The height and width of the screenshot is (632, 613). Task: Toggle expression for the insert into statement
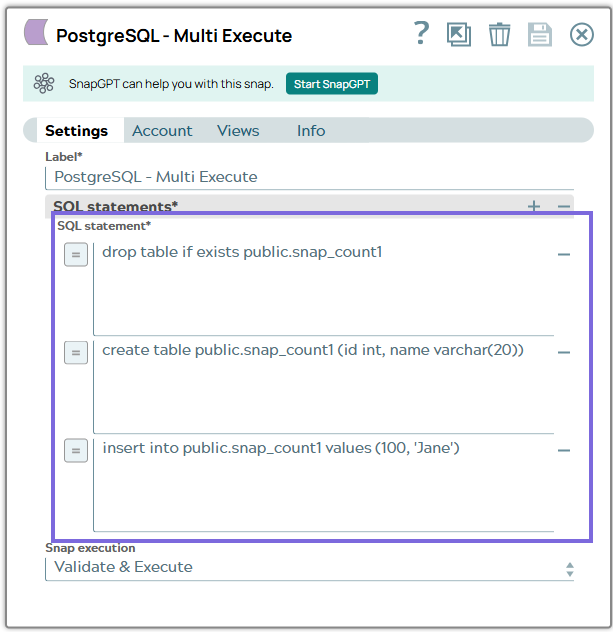point(76,450)
